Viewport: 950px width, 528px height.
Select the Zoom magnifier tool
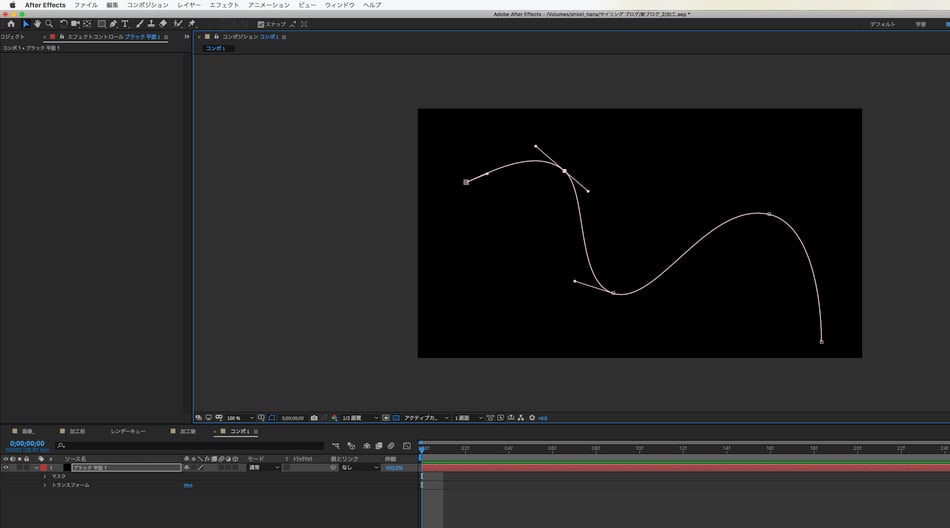coord(49,24)
